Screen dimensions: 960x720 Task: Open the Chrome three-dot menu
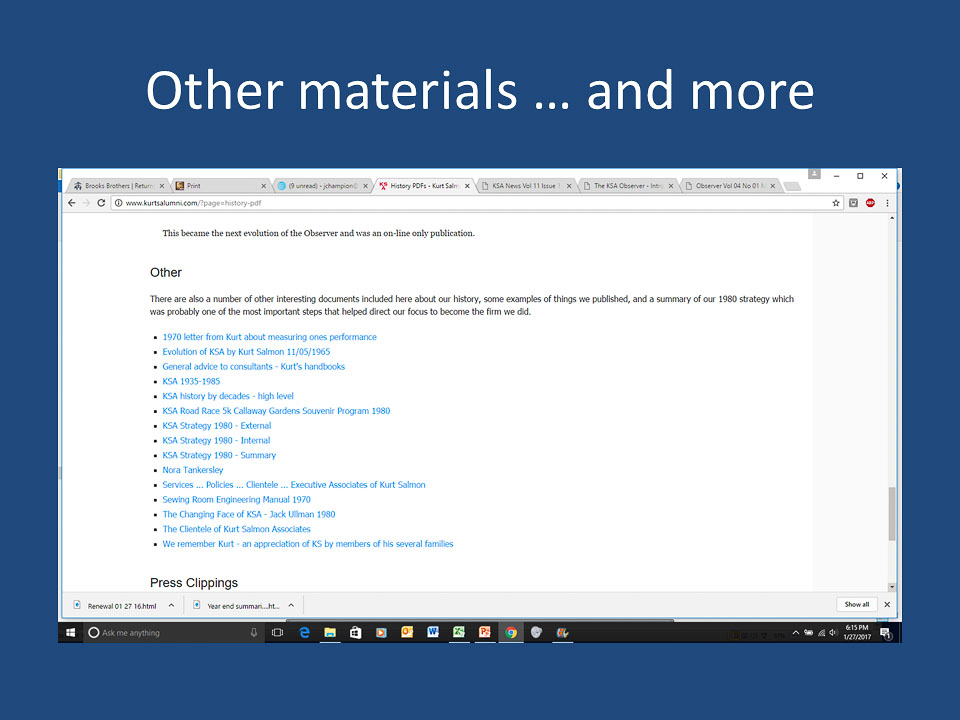(x=887, y=203)
